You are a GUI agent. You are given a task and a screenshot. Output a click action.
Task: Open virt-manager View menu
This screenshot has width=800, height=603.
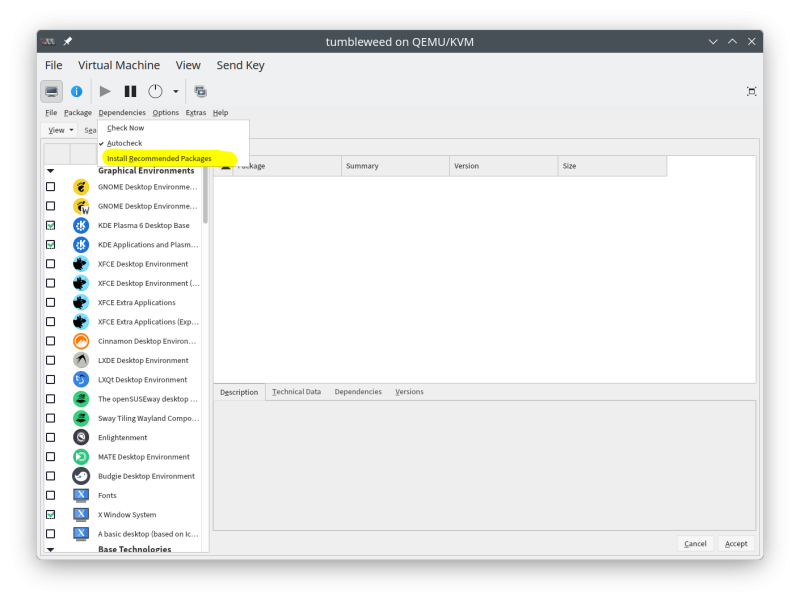(x=188, y=65)
